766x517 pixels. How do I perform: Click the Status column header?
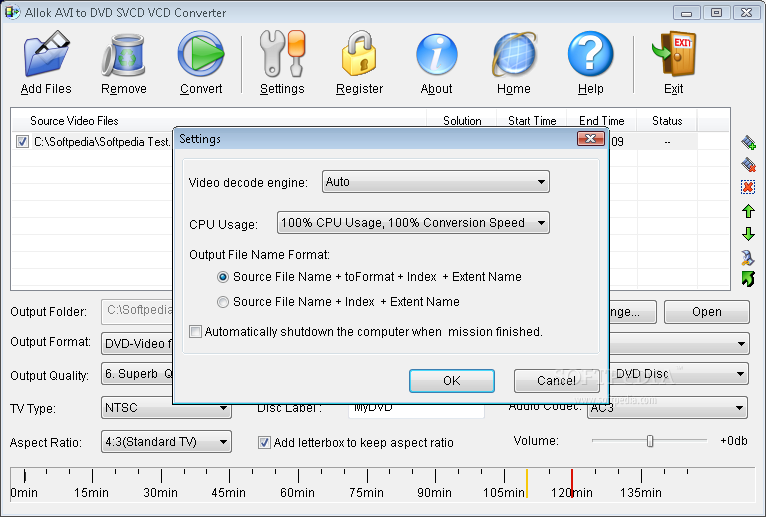point(667,121)
